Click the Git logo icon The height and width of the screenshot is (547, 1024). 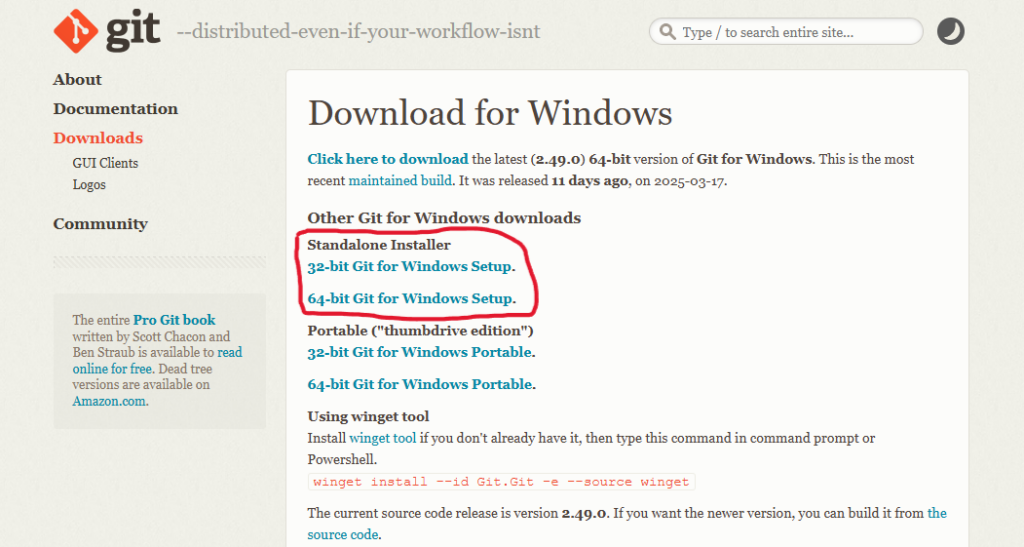point(76,31)
